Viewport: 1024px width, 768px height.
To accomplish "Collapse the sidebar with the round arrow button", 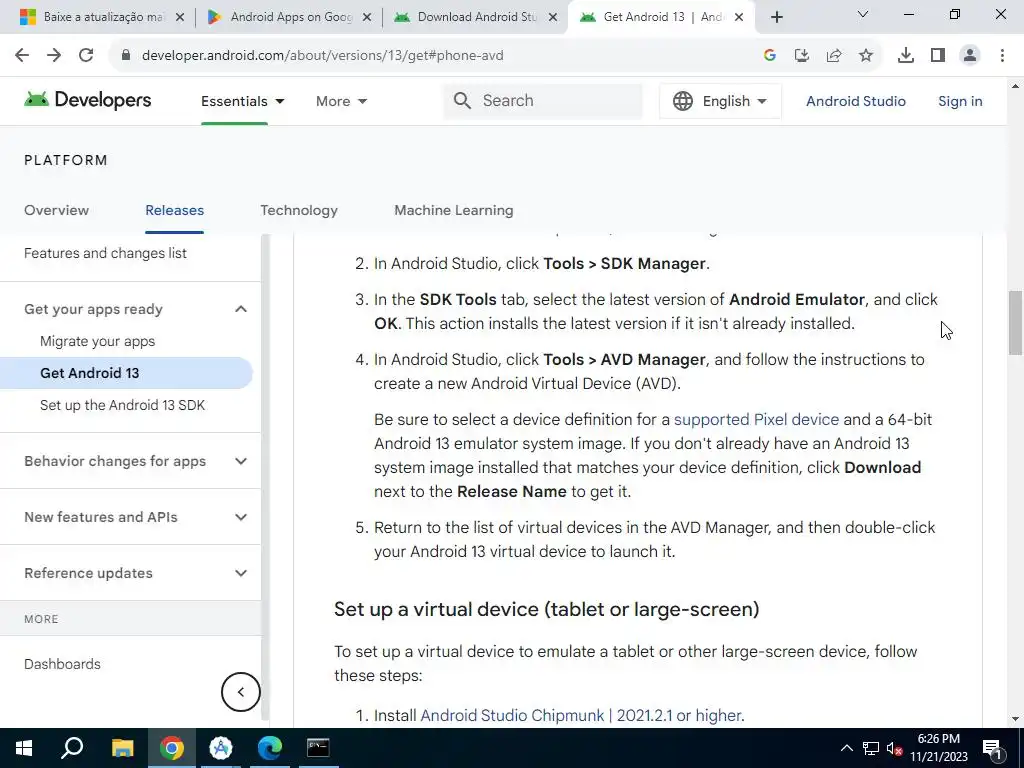I will [240, 692].
